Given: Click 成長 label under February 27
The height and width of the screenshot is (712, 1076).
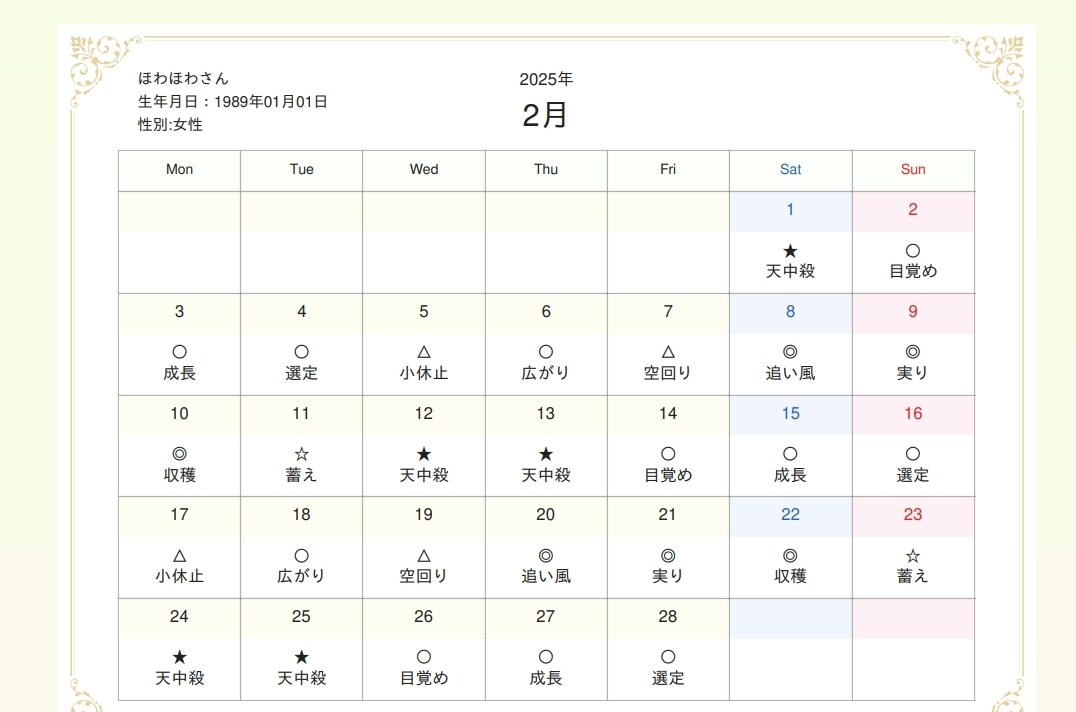Looking at the screenshot, I should point(546,678).
